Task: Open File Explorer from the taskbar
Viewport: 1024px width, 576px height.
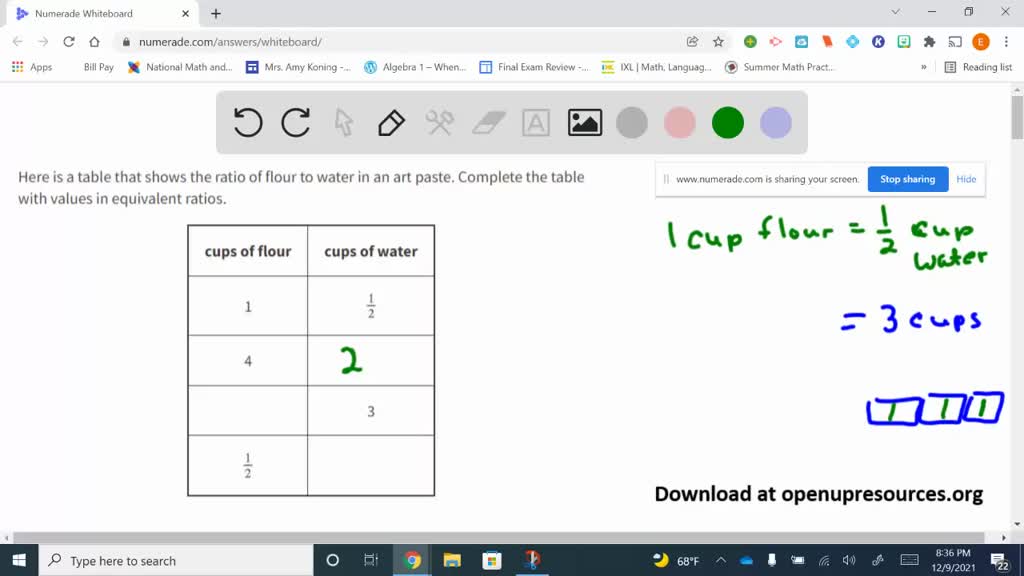Action: (x=452, y=560)
